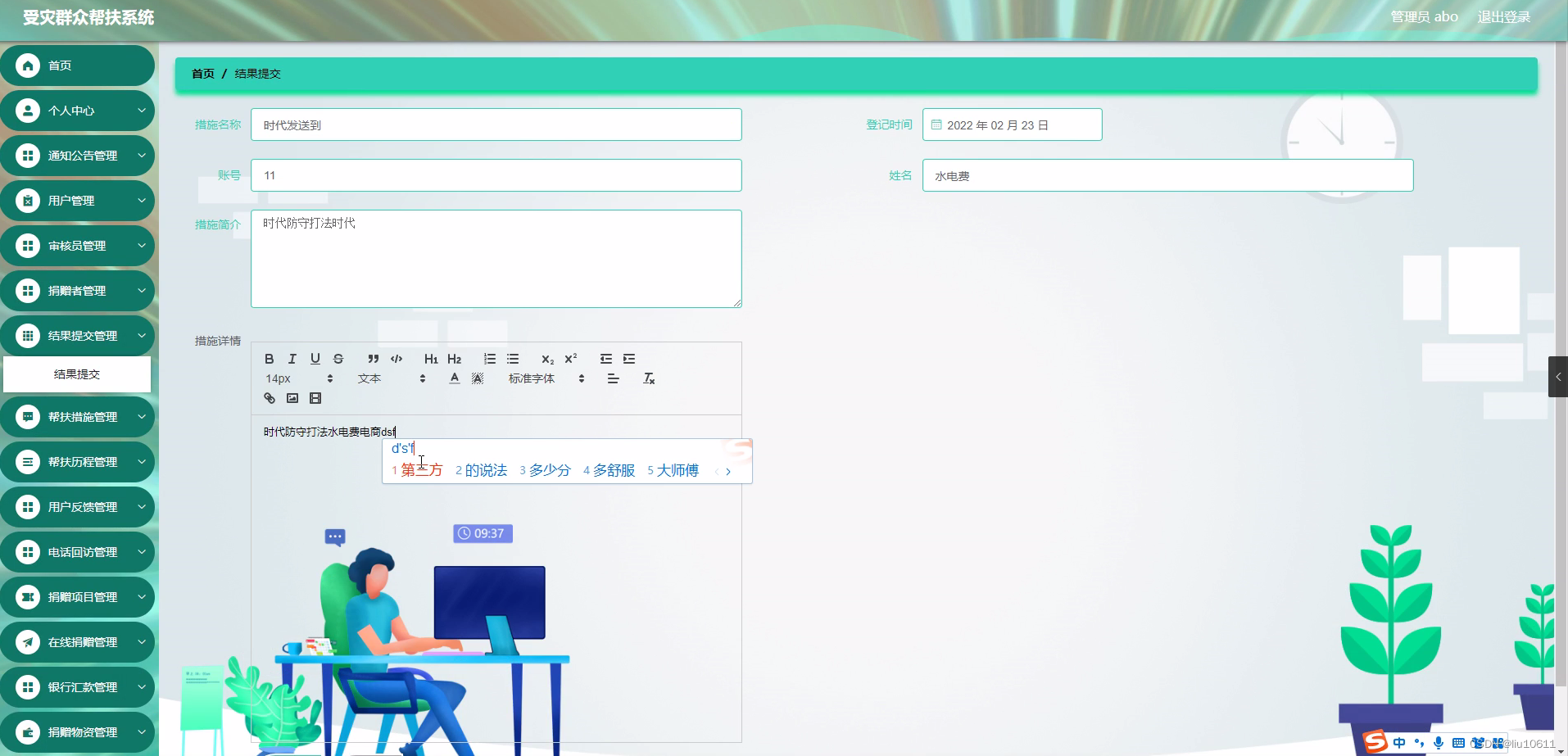Open the text background color picker
This screenshot has width=1568, height=756.
coord(478,378)
